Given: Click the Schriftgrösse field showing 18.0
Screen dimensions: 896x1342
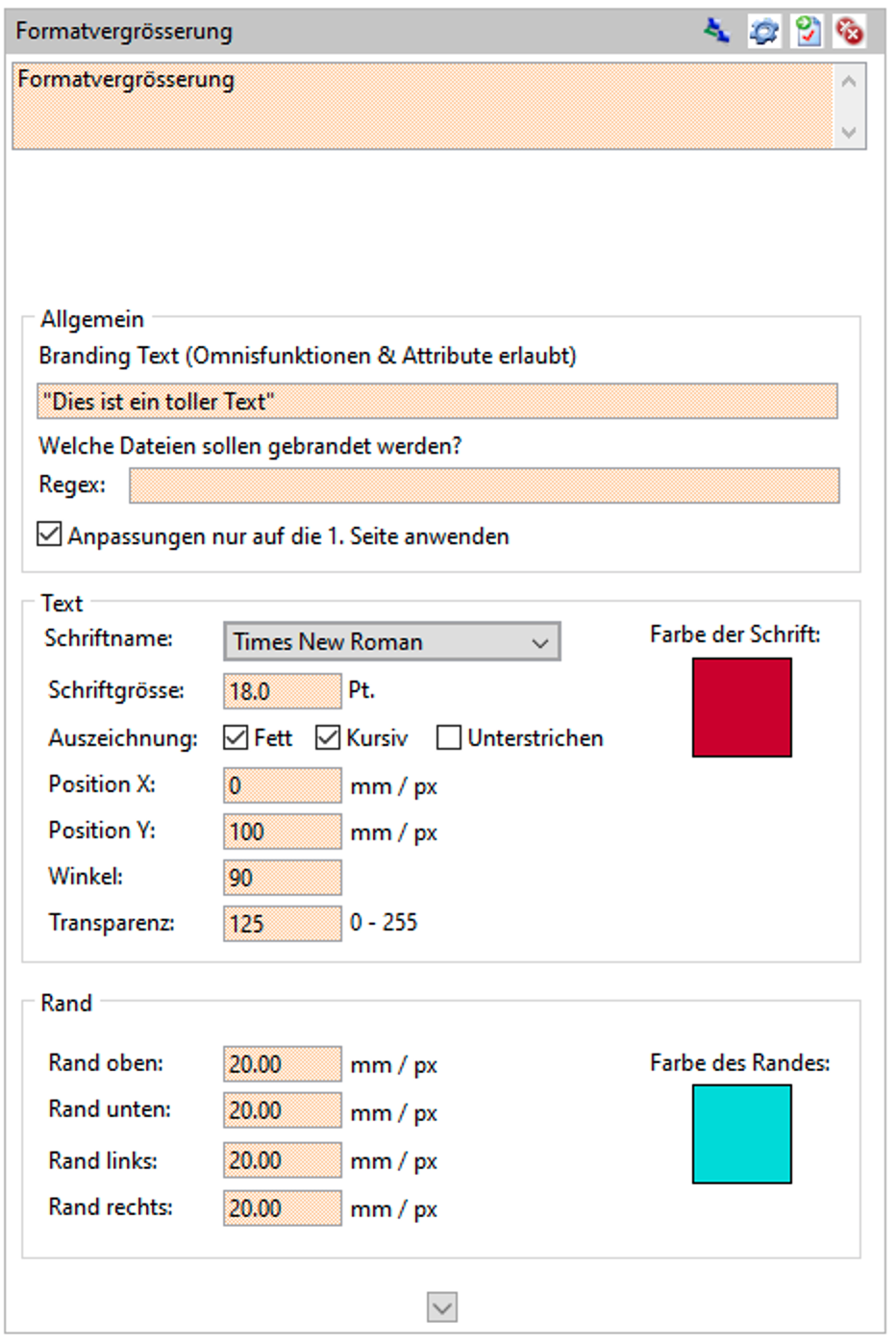Looking at the screenshot, I should [282, 690].
